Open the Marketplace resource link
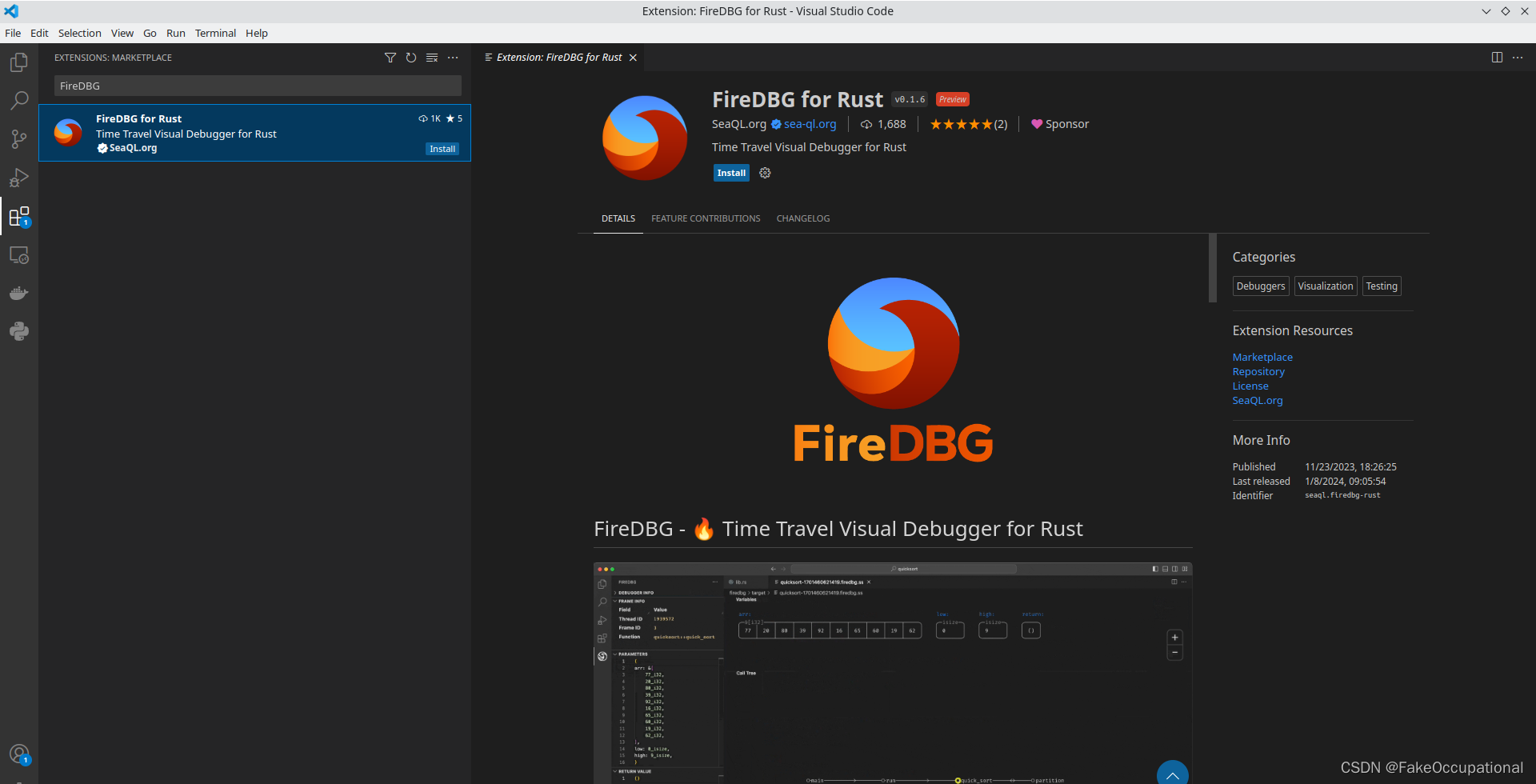Viewport: 1536px width, 784px height. 1262,358
